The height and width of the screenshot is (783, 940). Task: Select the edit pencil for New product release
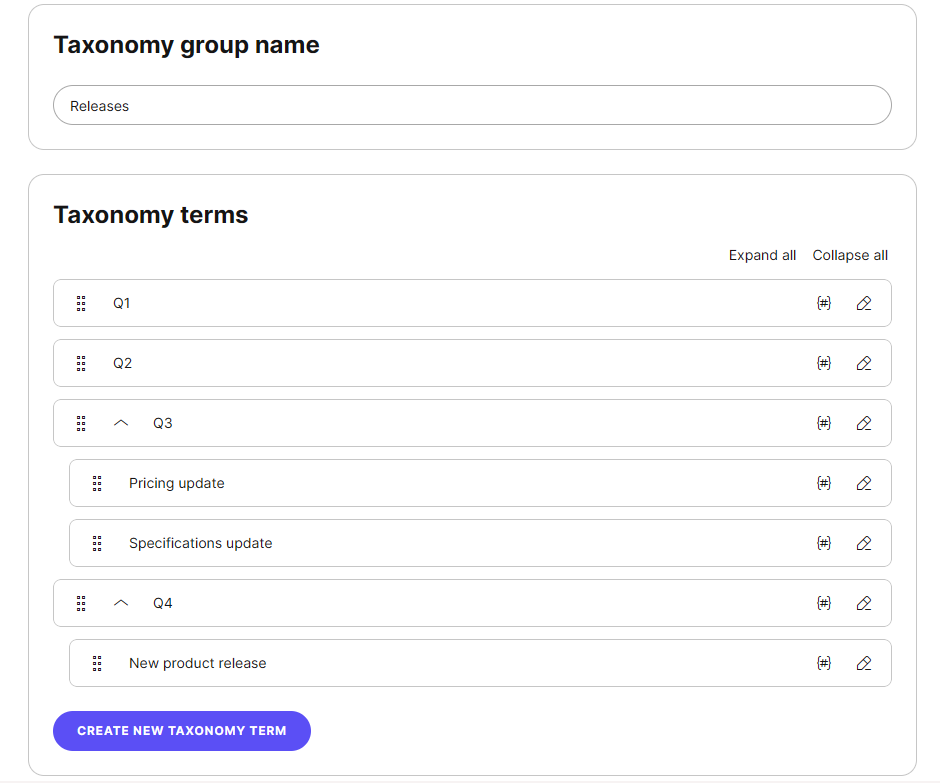(x=864, y=663)
